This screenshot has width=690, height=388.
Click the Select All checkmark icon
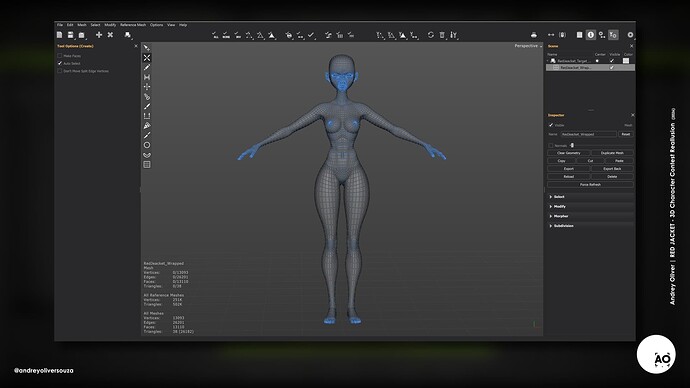(215, 35)
